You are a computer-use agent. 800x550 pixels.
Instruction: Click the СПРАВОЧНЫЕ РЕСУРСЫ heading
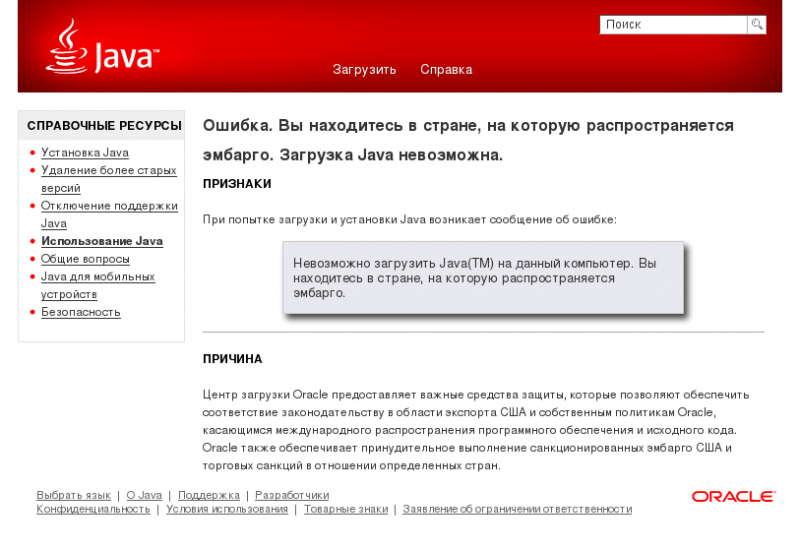click(104, 126)
